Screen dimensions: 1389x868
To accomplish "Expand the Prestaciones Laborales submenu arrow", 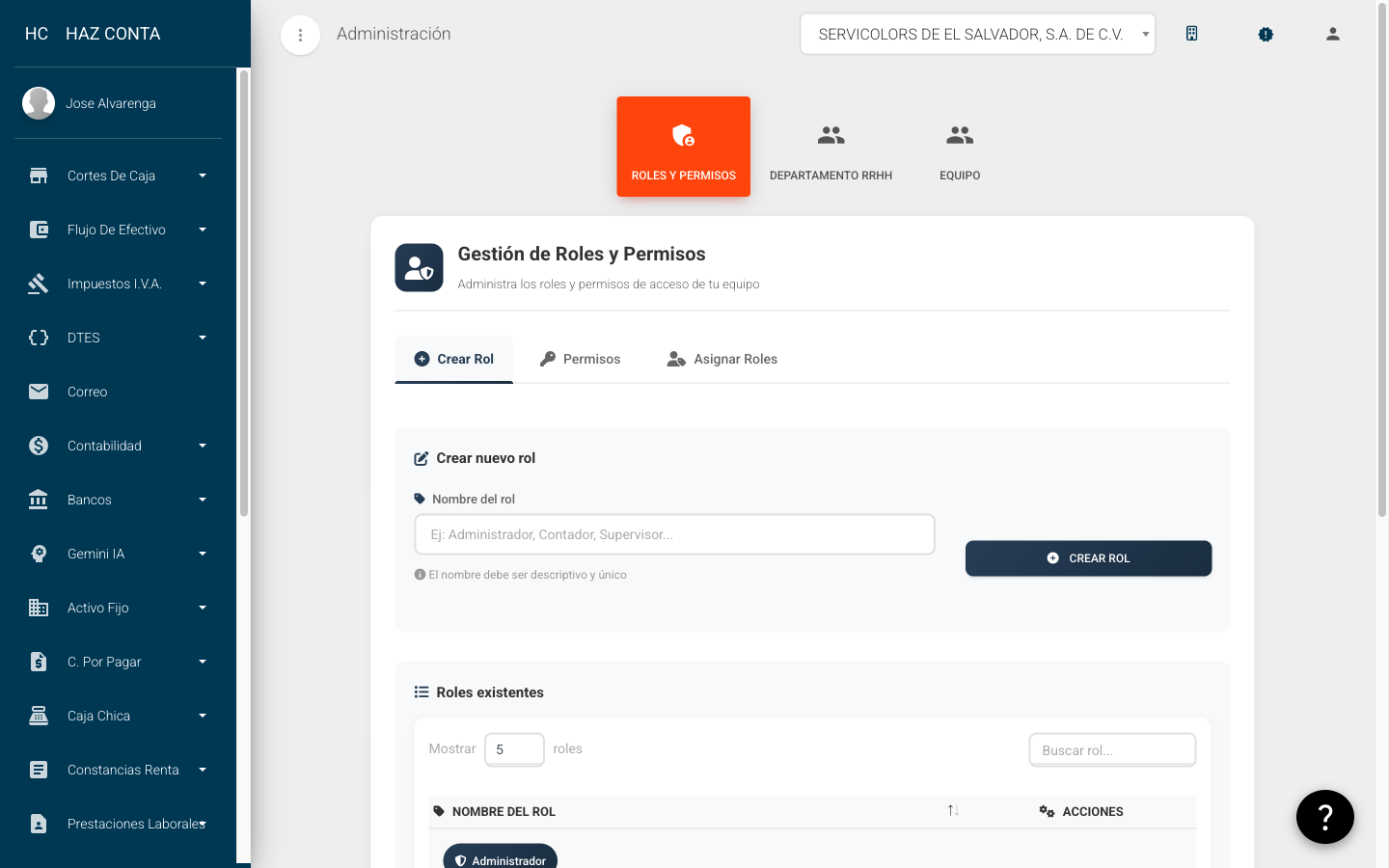I will [203, 824].
